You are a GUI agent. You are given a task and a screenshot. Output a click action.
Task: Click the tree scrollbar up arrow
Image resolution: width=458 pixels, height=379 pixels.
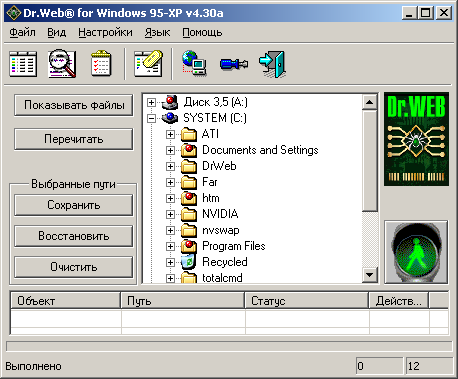[x=369, y=102]
